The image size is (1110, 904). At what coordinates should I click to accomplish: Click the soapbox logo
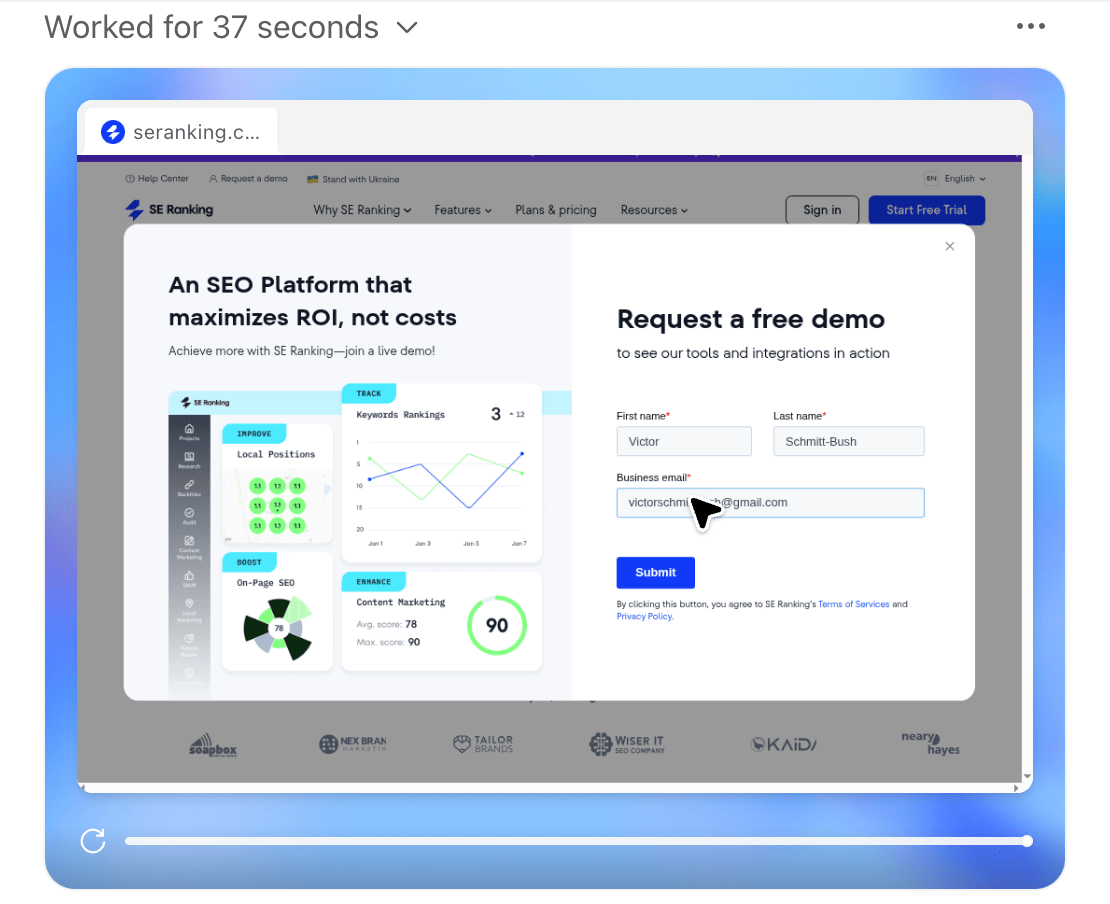212,745
